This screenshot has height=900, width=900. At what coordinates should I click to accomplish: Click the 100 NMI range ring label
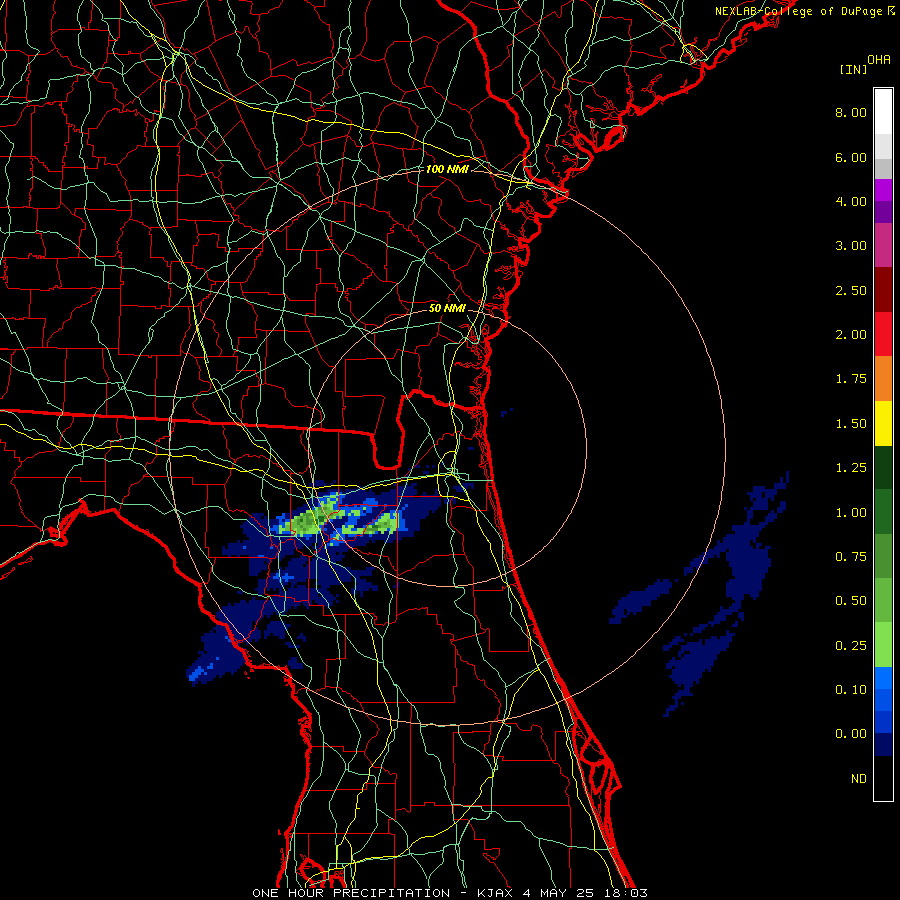tap(447, 169)
